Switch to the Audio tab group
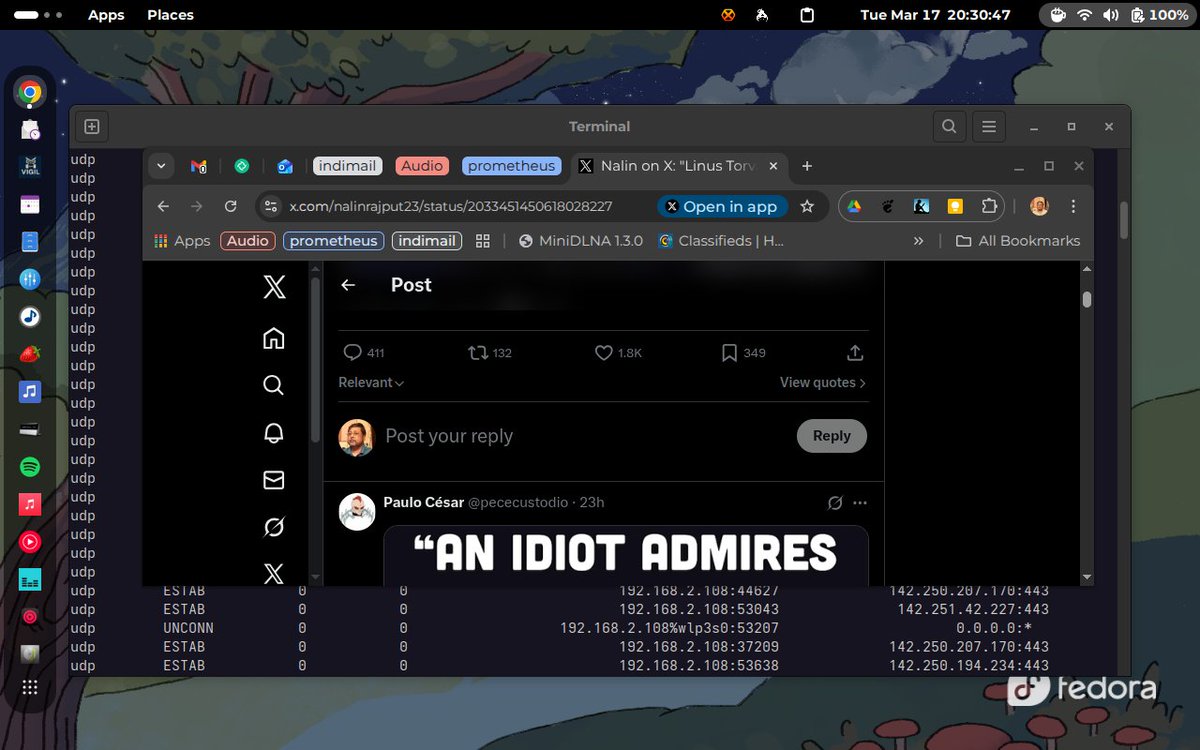Screen dimensions: 1200x750 (422, 166)
